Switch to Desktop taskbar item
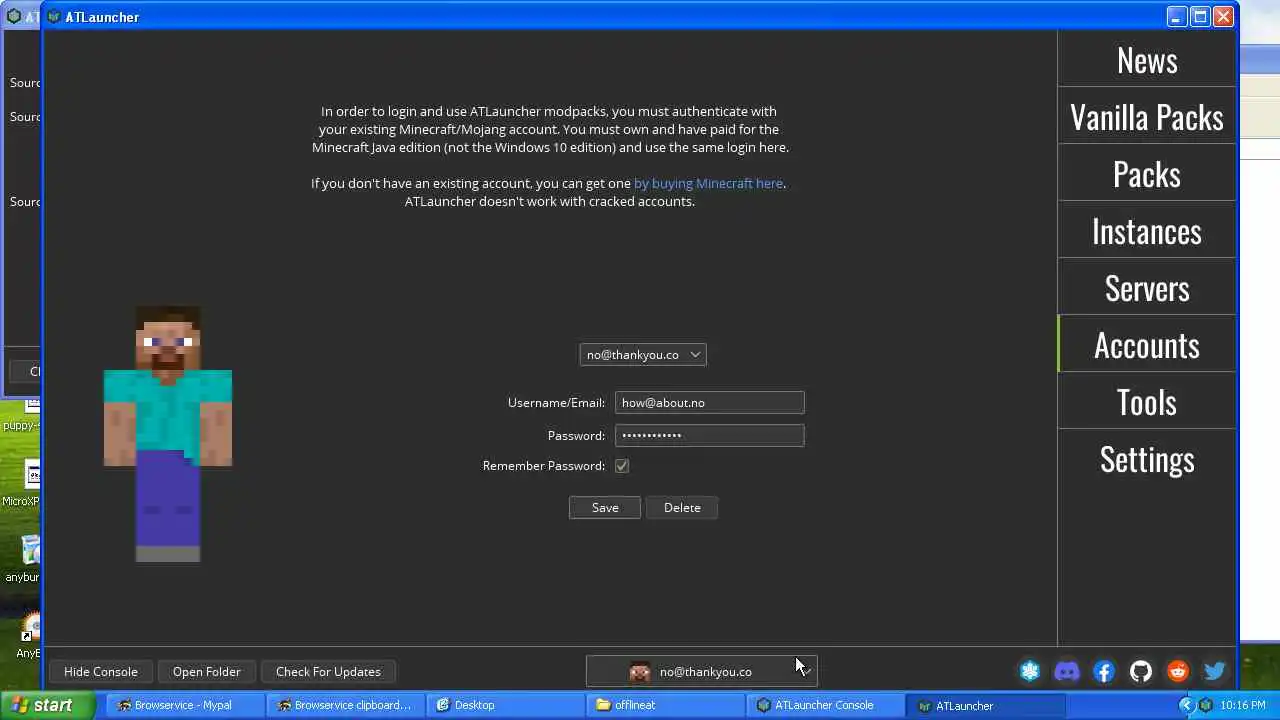The width and height of the screenshot is (1280, 720). [x=506, y=705]
